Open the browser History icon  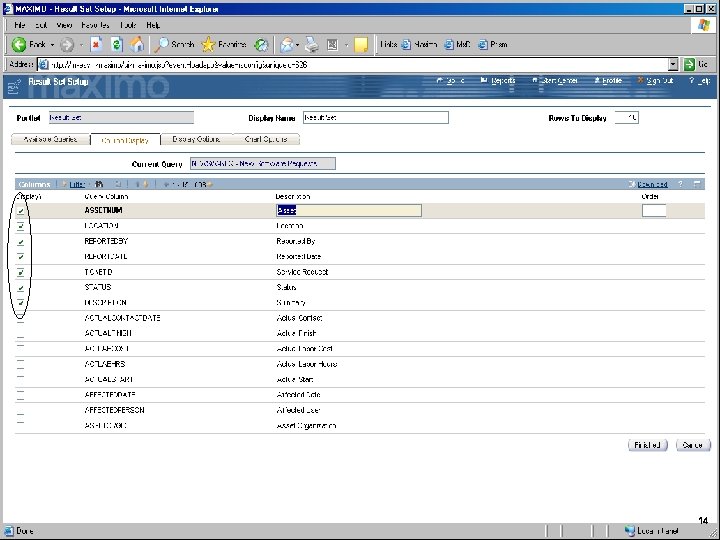tap(261, 45)
